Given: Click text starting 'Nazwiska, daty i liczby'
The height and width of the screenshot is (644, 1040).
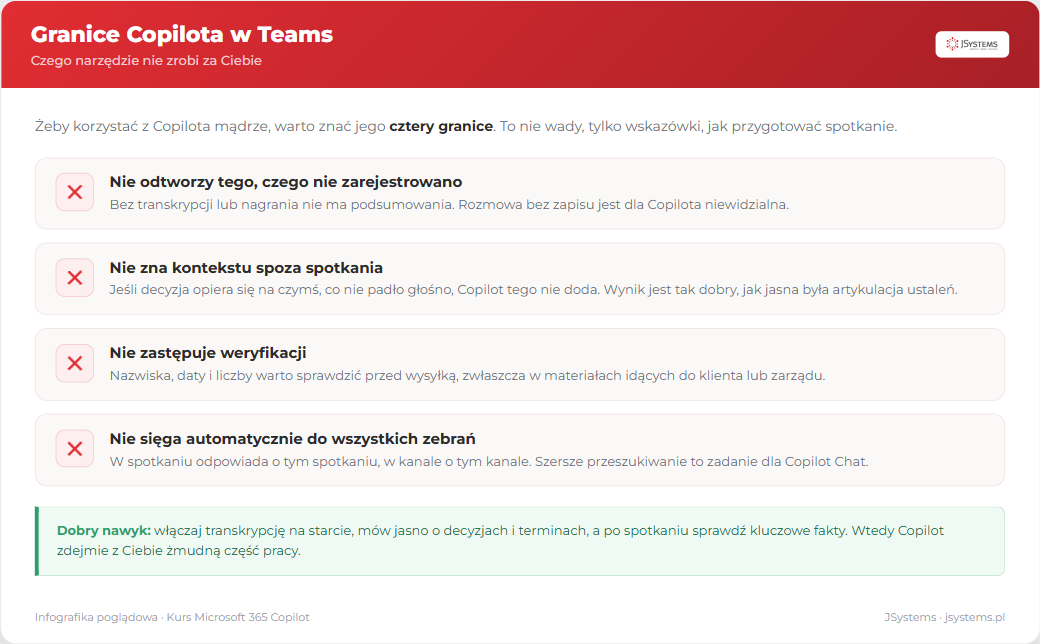Looking at the screenshot, I should click(467, 375).
